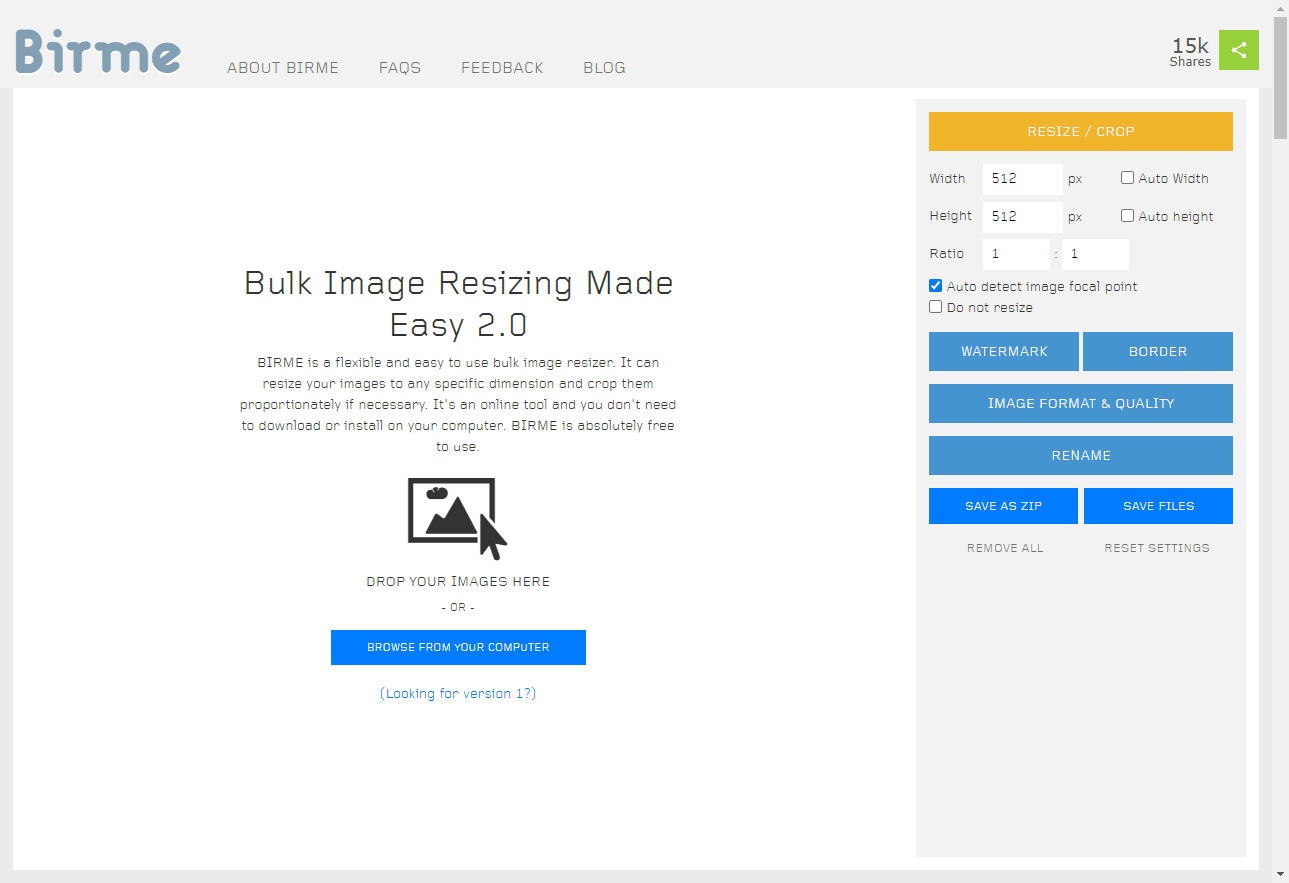Open the Rename options panel
This screenshot has width=1289, height=883.
(1081, 455)
